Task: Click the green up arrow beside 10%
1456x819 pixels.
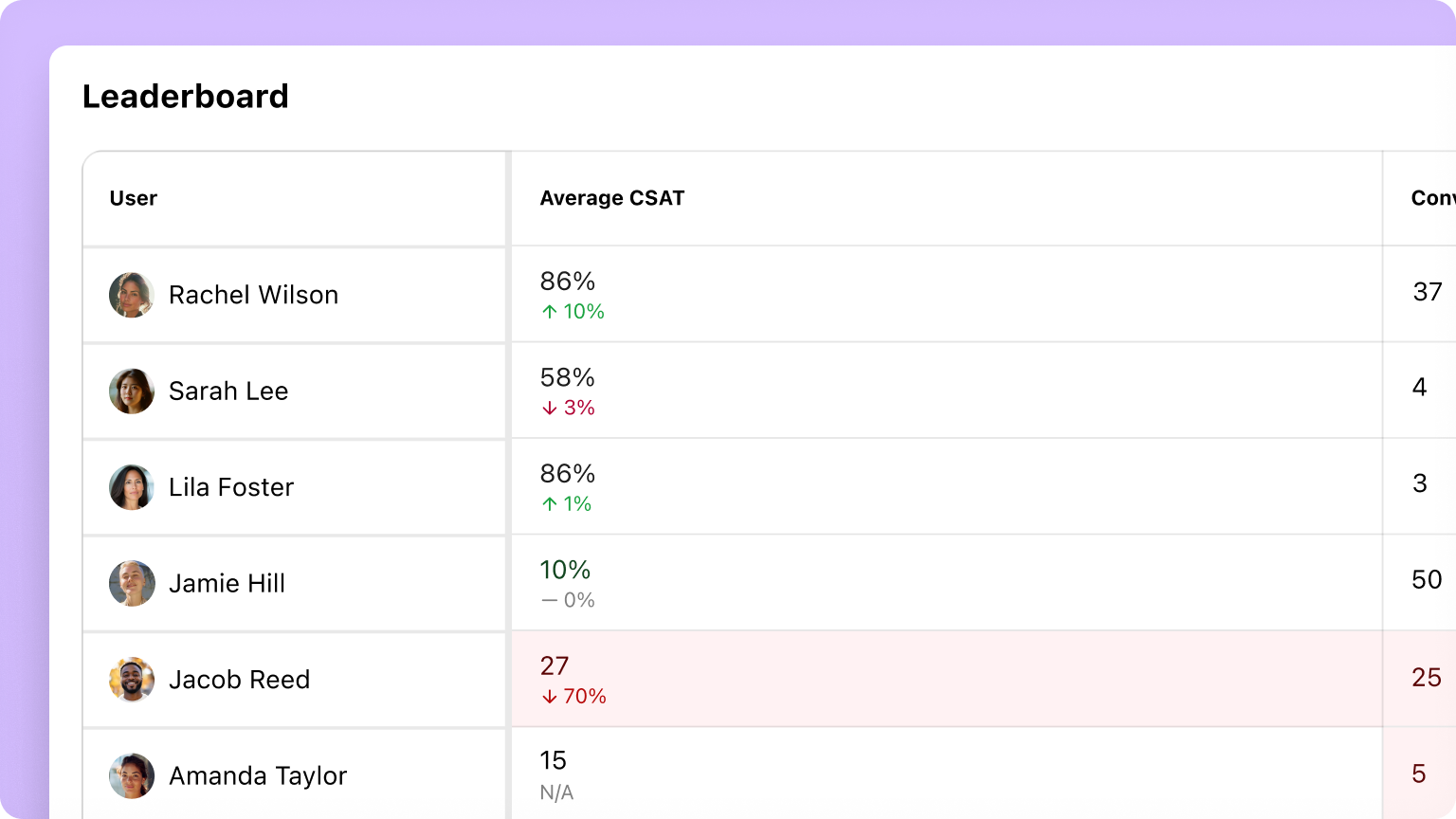Action: point(548,311)
